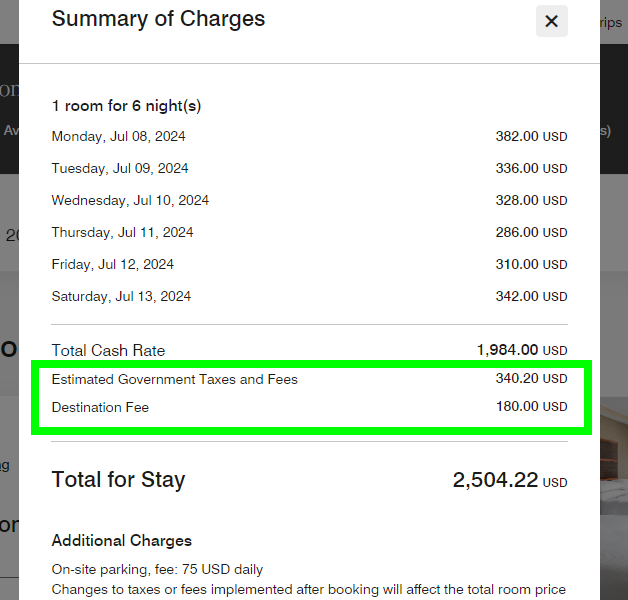The width and height of the screenshot is (628, 600).
Task: Click the 1 room for 6 night(s) text
Action: tap(126, 106)
